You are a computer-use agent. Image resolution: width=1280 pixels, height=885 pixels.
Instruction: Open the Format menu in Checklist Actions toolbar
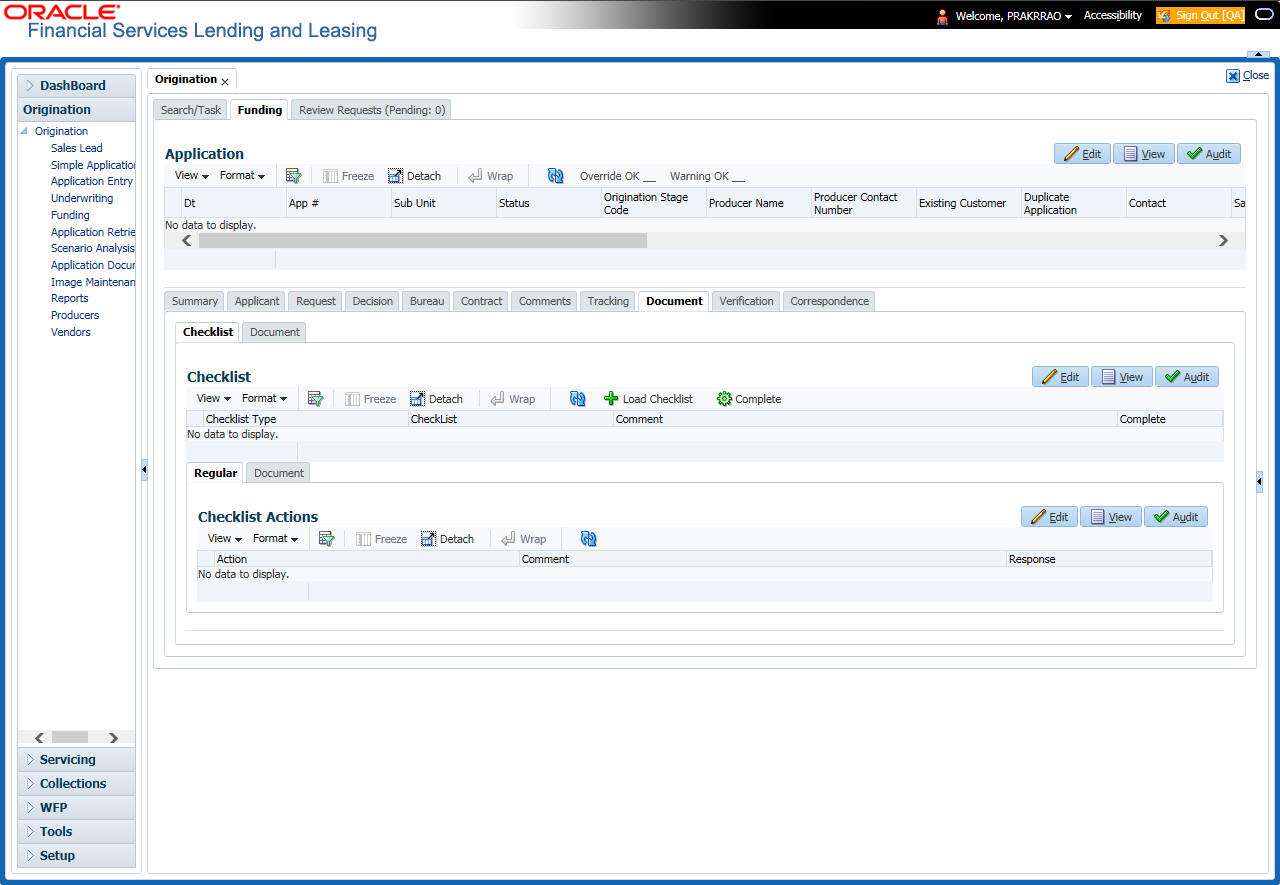[275, 538]
